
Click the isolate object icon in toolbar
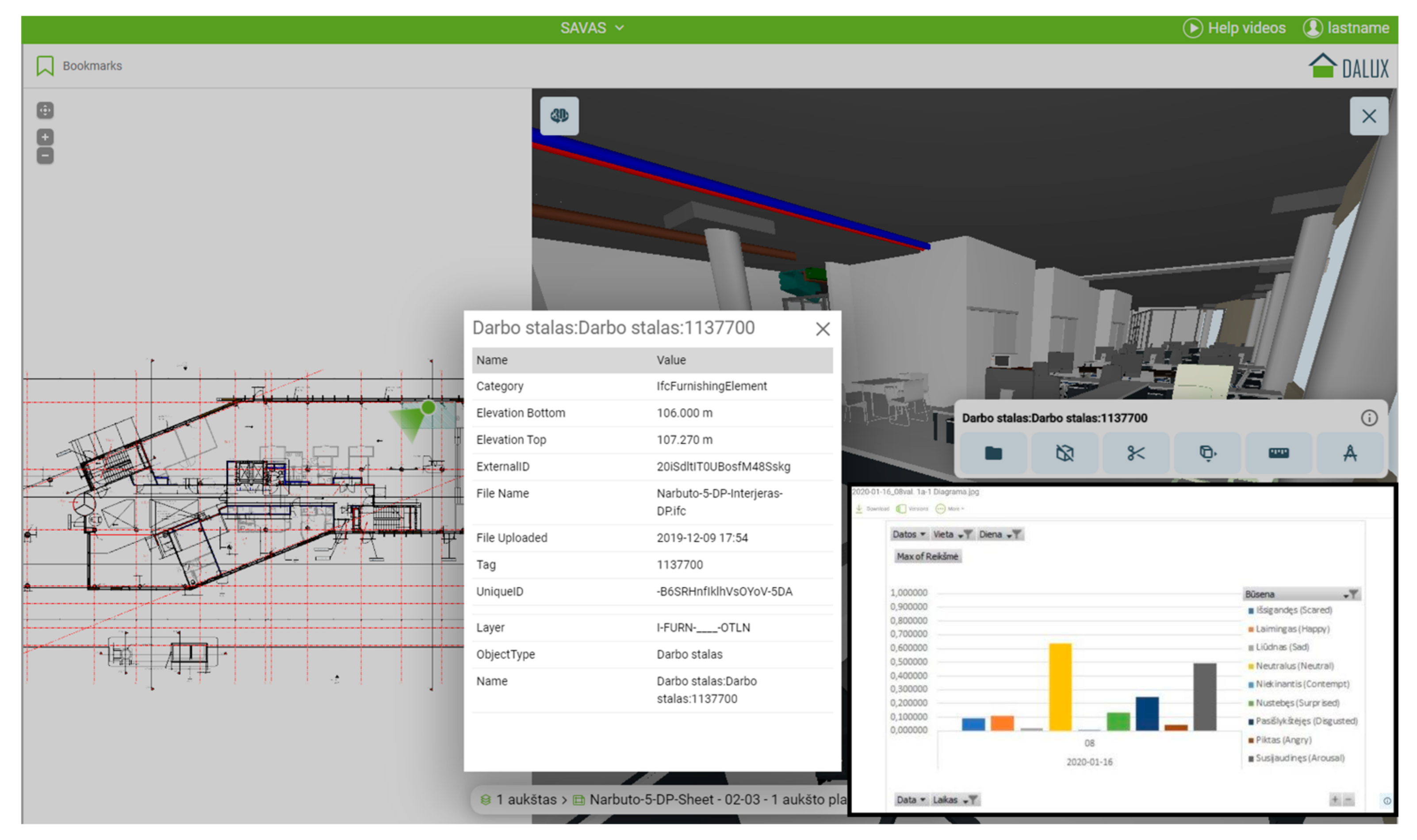click(x=1207, y=453)
